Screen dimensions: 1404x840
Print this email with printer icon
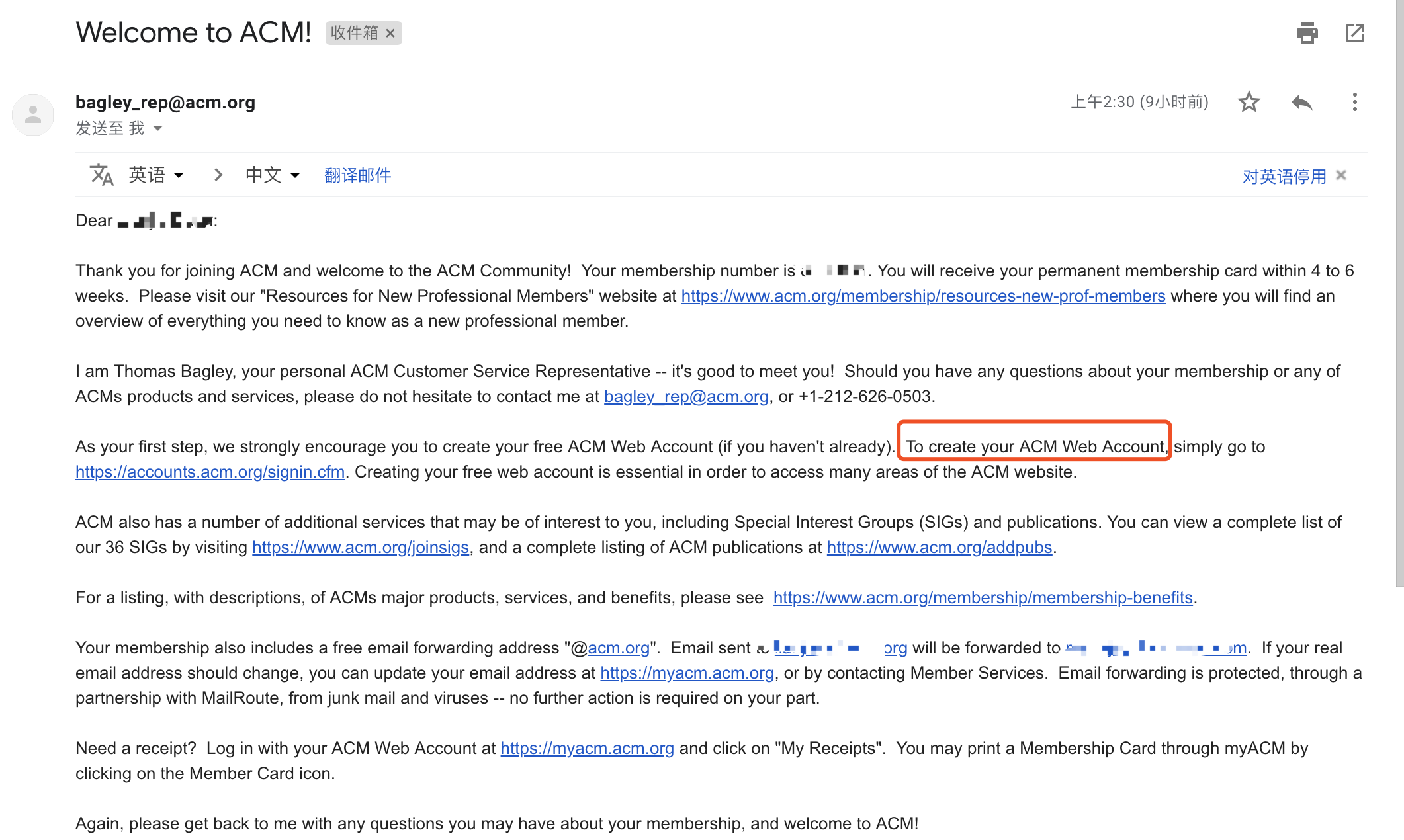point(1307,33)
